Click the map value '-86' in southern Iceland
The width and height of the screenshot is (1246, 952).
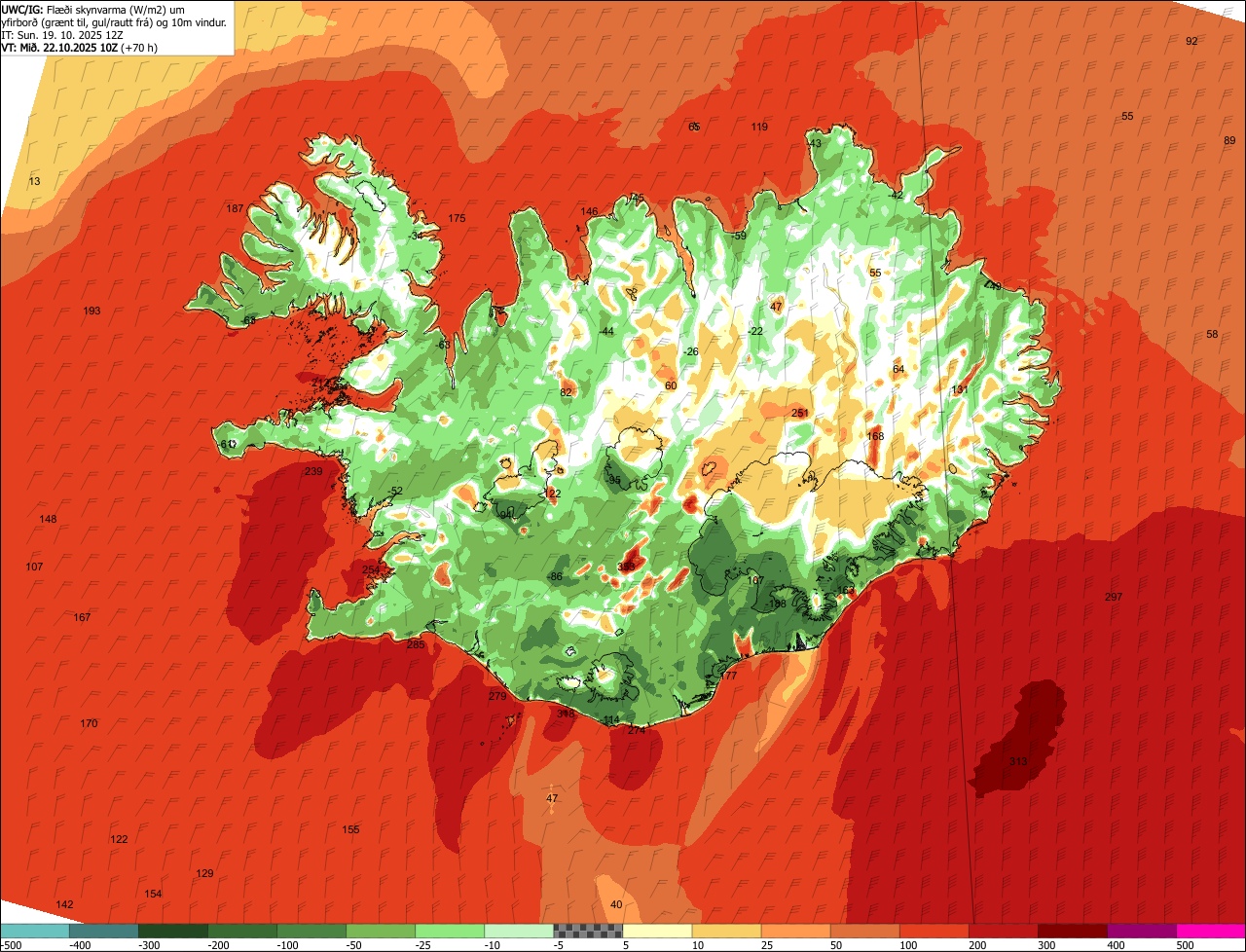[555, 576]
